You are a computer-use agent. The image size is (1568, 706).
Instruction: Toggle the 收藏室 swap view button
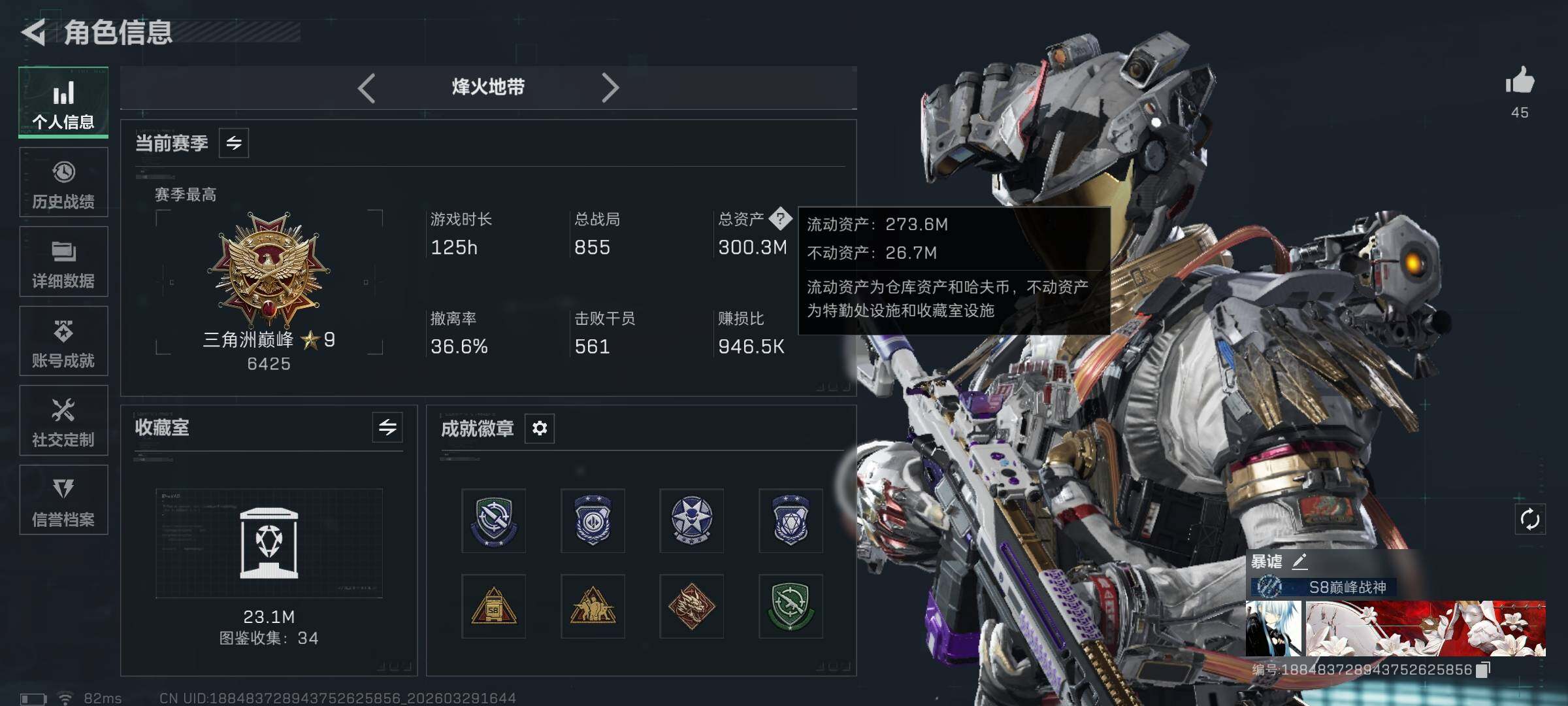click(x=387, y=428)
